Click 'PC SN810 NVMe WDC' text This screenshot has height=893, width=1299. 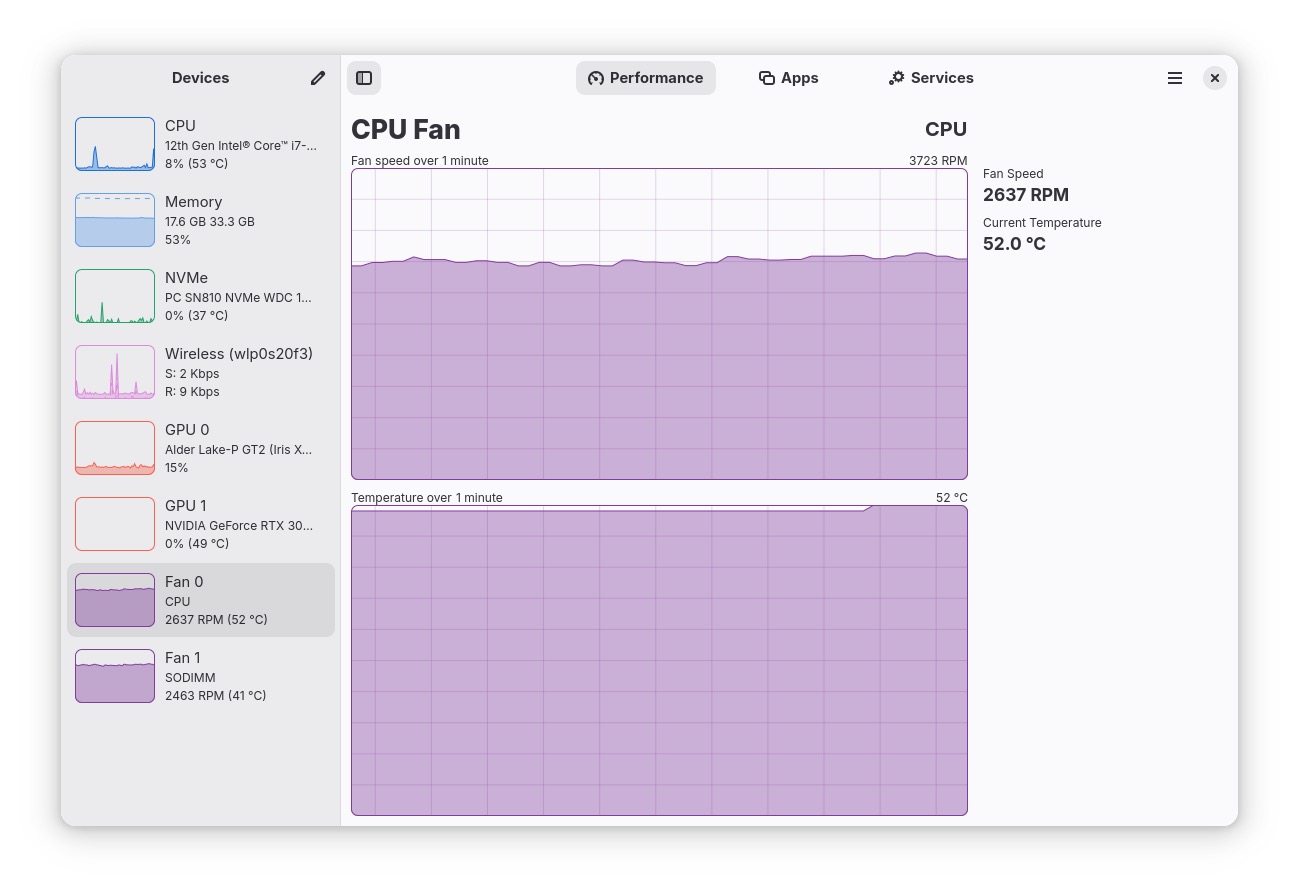coord(238,298)
